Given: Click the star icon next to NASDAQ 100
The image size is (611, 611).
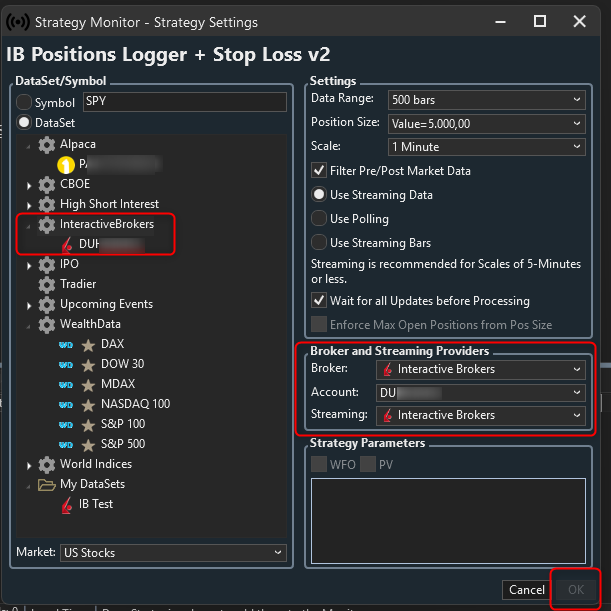Looking at the screenshot, I should [x=88, y=405].
